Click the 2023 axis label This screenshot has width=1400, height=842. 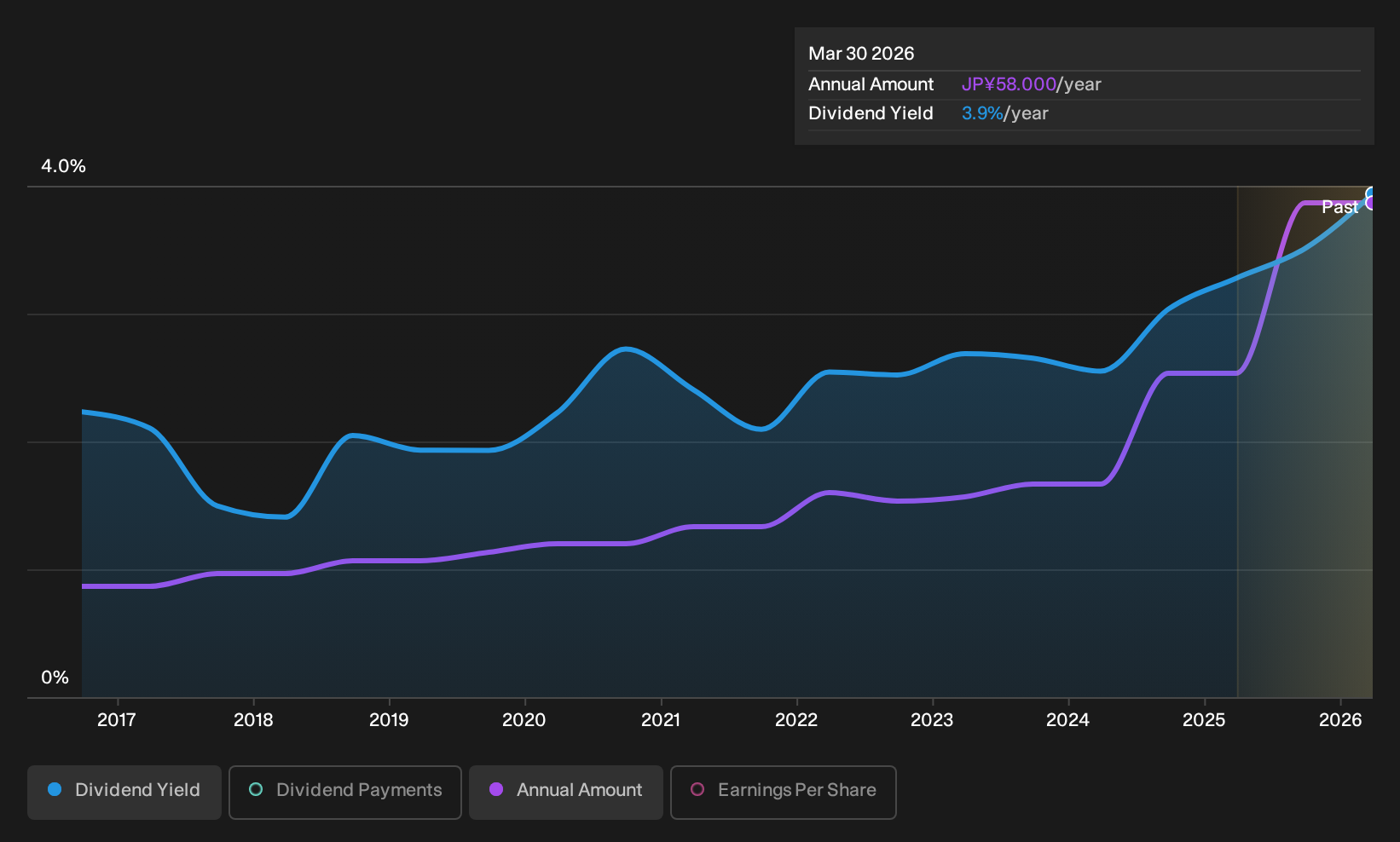932,720
